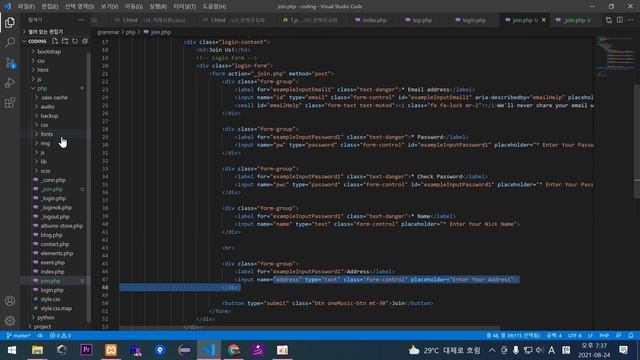
Task: Open the Terminal menu
Action: (184, 7)
